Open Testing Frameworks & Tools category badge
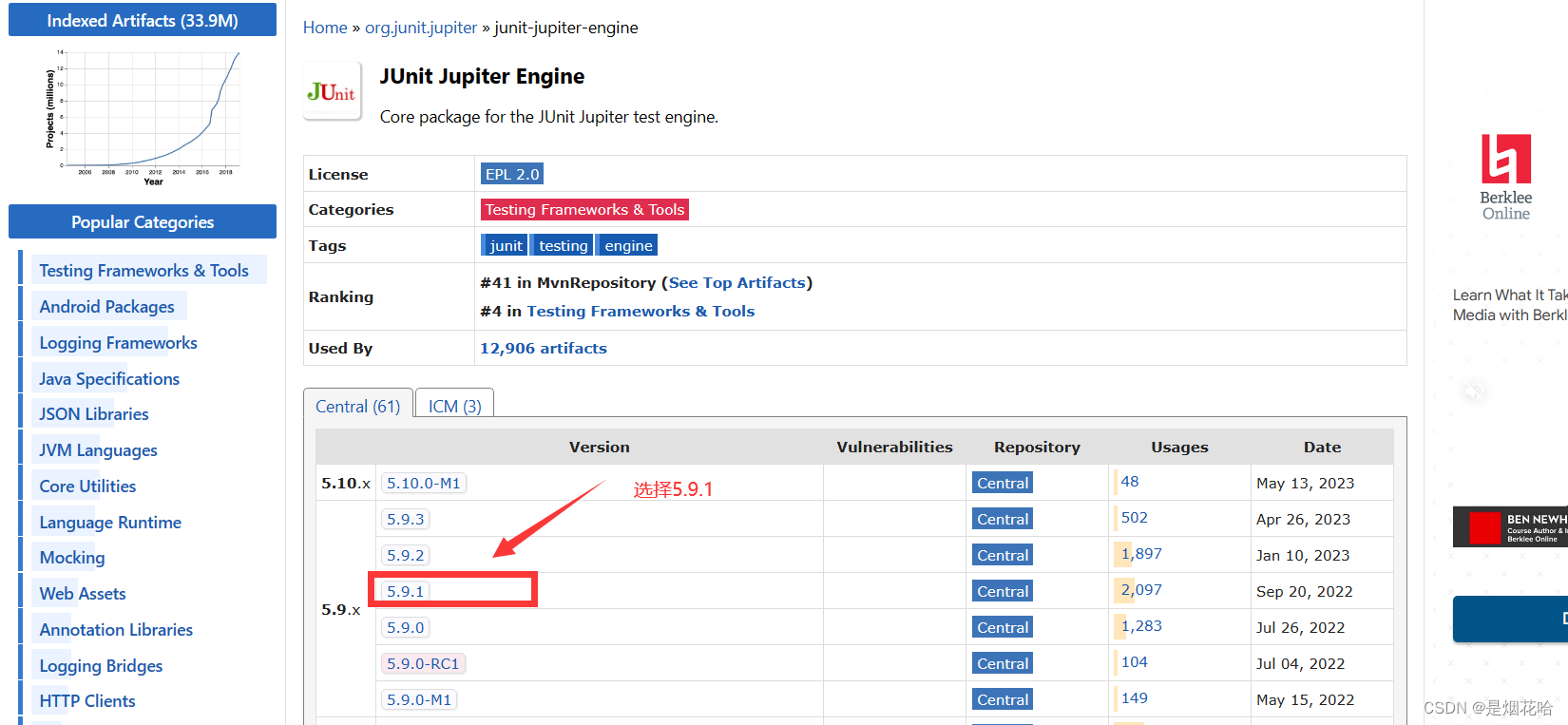This screenshot has height=725, width=1568. tap(584, 209)
